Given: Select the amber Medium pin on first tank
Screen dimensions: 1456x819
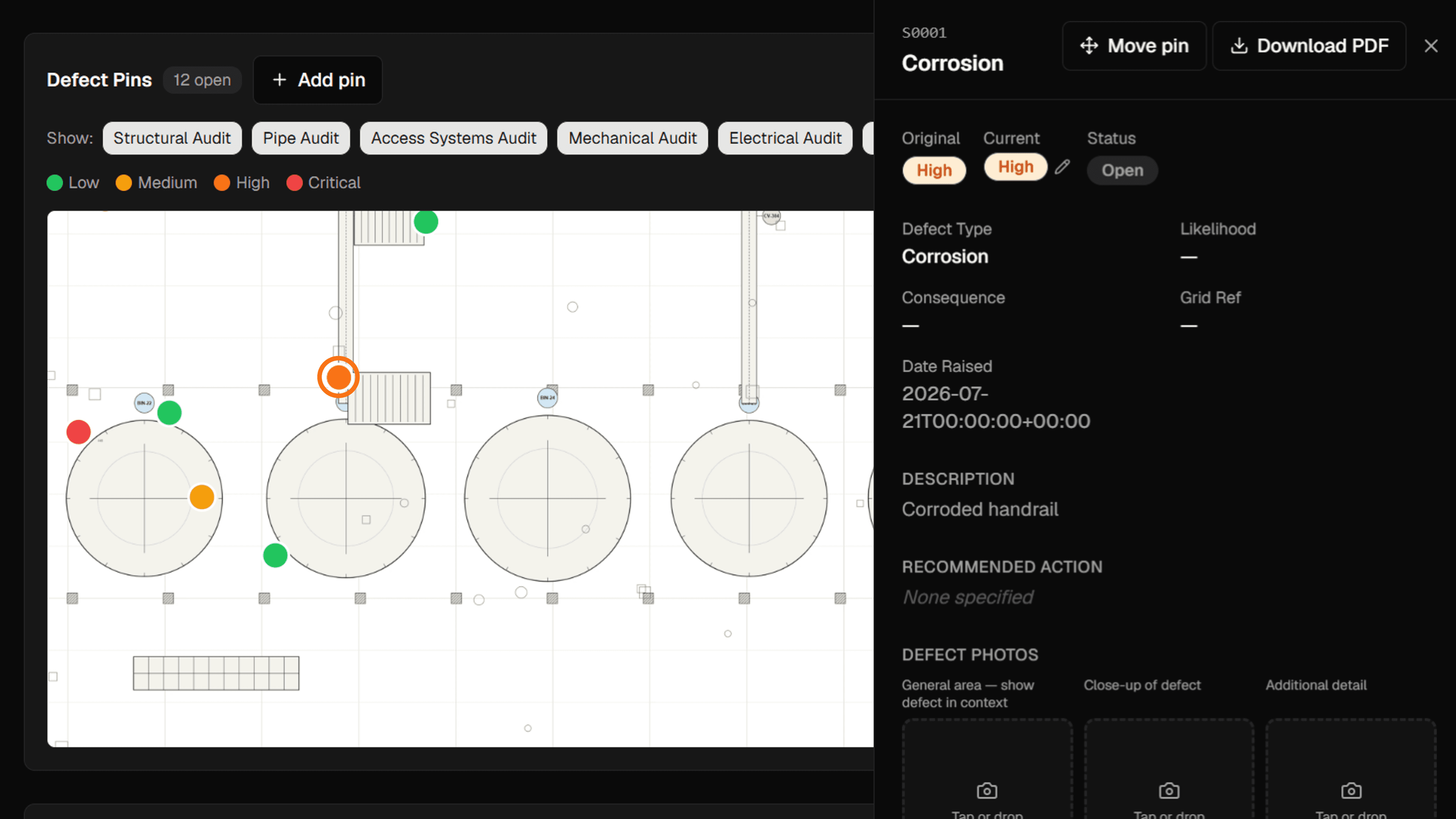Looking at the screenshot, I should [x=202, y=497].
